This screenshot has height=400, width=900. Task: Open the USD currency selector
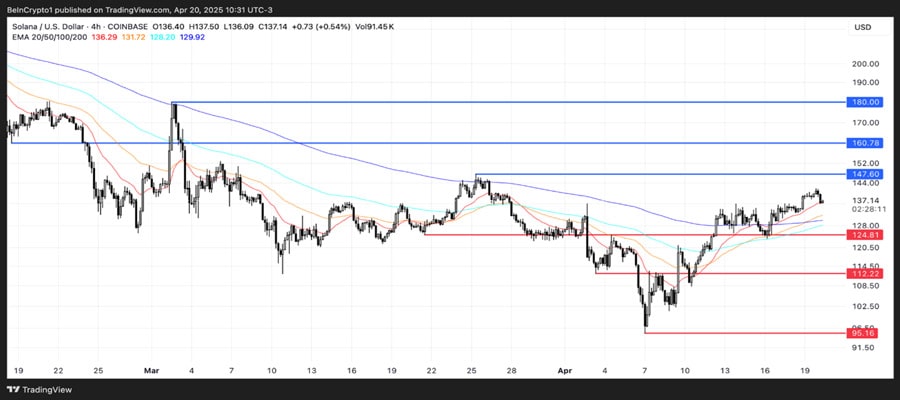[862, 27]
